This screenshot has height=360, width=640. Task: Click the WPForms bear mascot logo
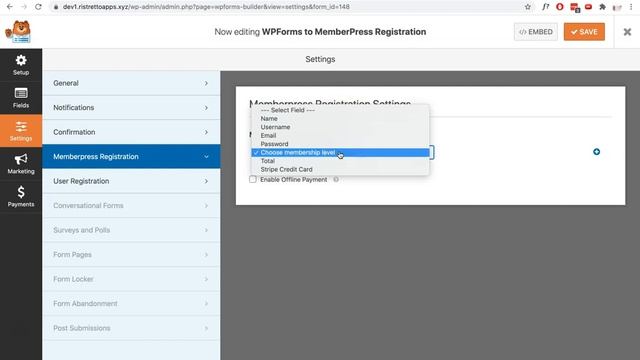(x=18, y=31)
